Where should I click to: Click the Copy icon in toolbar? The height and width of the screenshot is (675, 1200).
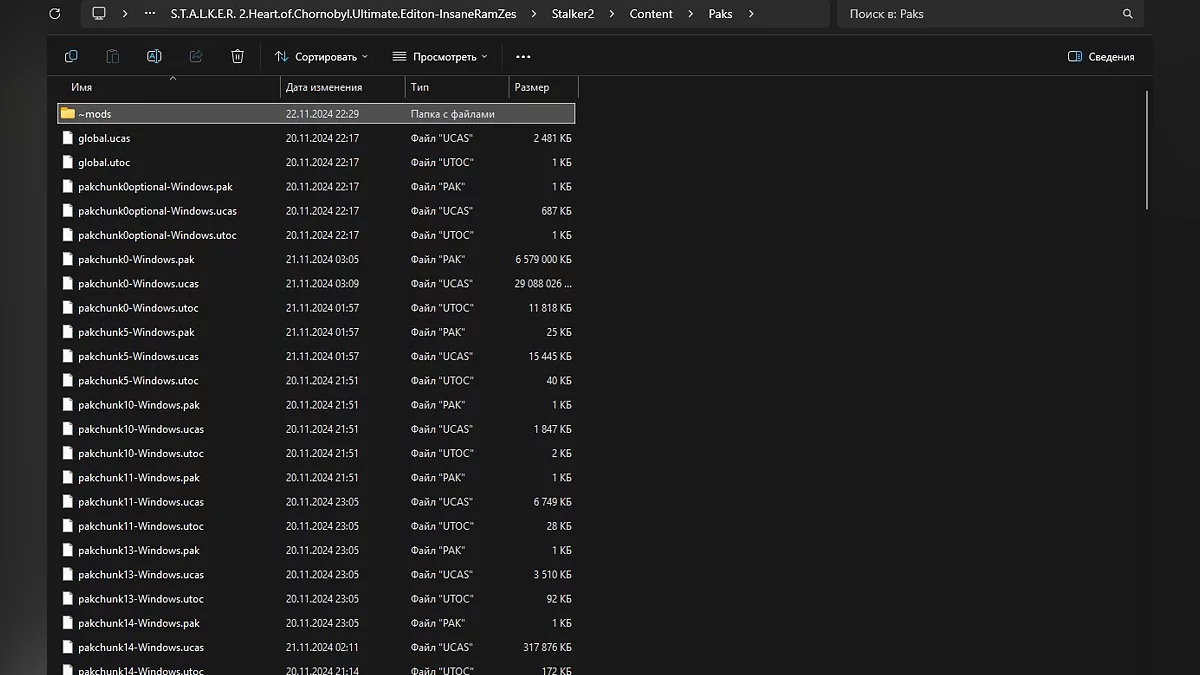tap(71, 57)
